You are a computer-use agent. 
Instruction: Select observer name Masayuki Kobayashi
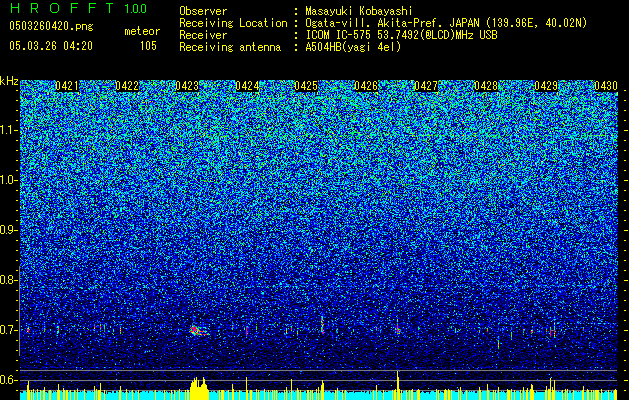pyautogui.click(x=359, y=12)
